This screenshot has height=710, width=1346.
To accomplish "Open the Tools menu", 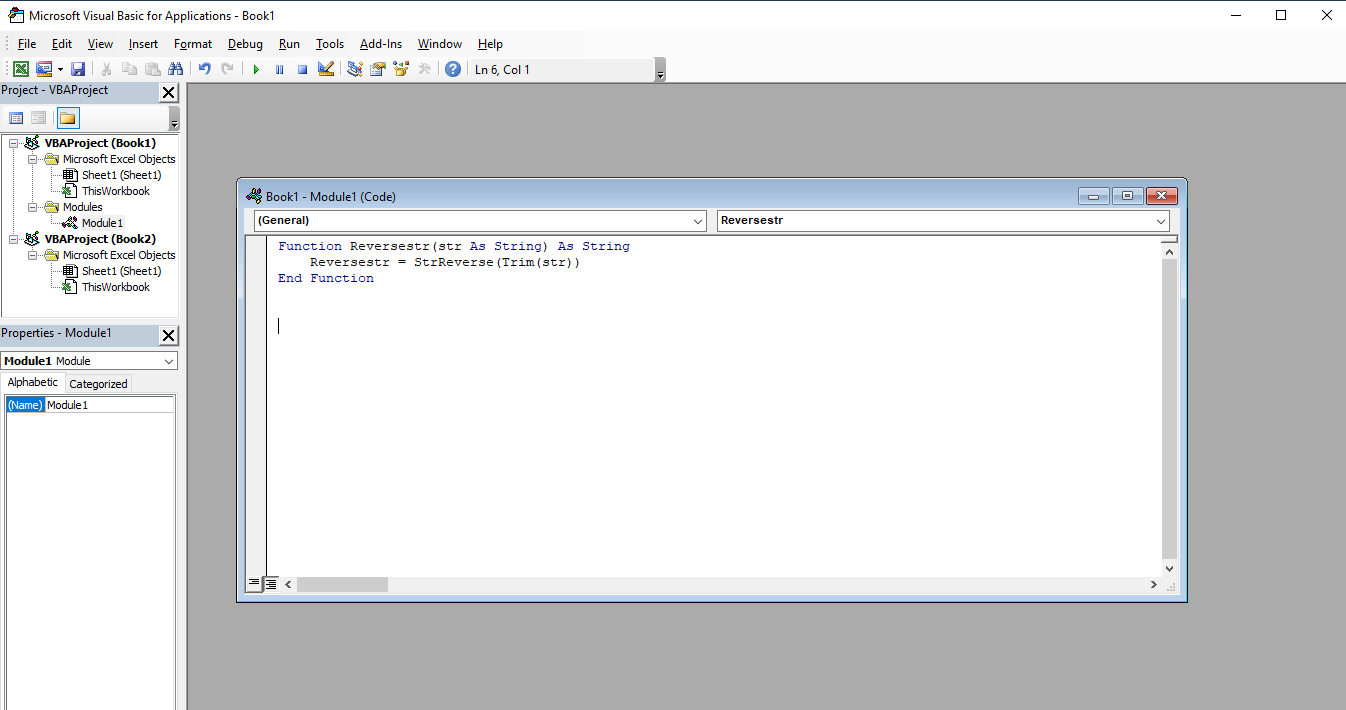I will [x=330, y=44].
